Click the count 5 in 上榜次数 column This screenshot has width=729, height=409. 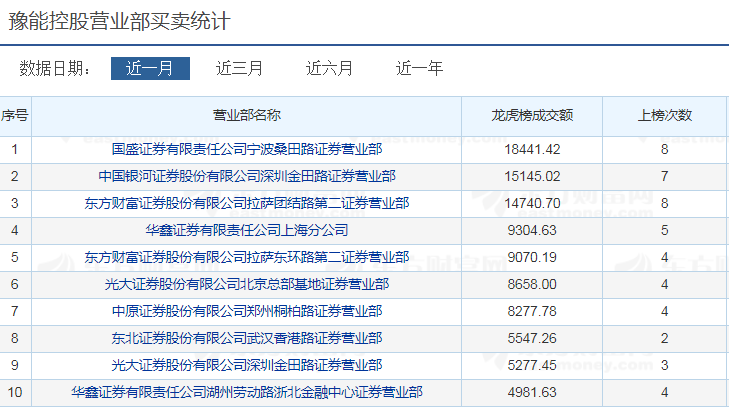665,230
